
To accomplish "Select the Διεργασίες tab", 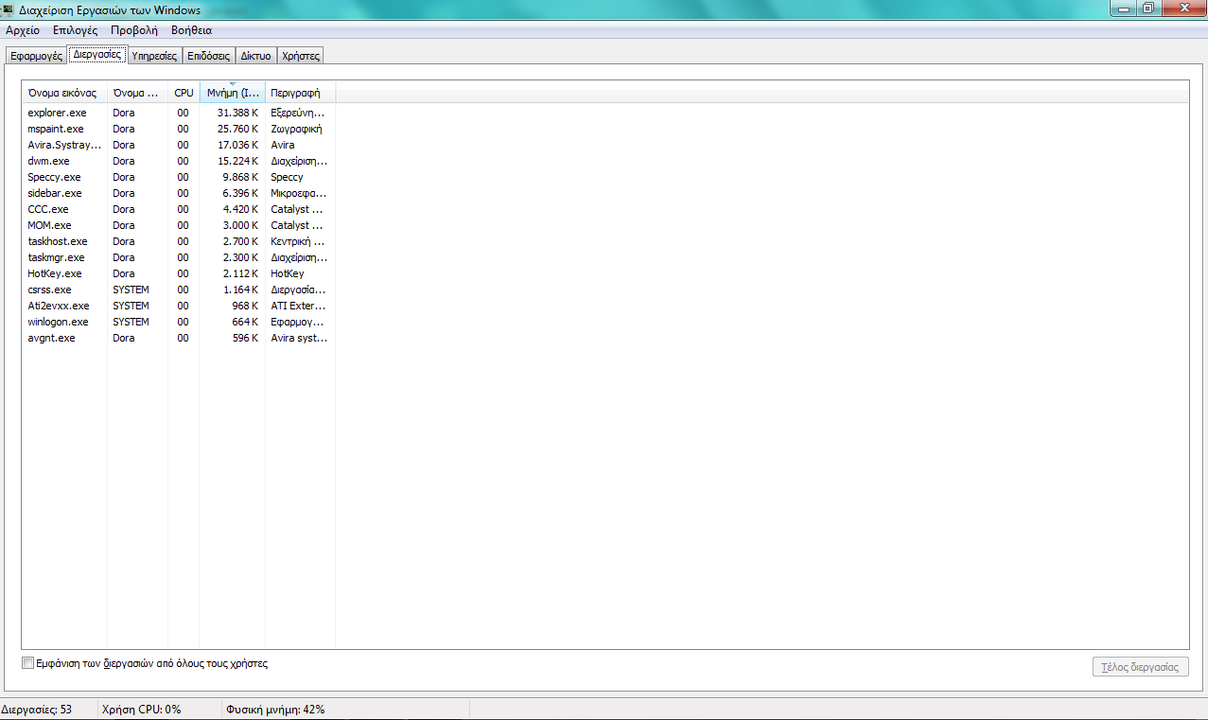I will [97, 54].
